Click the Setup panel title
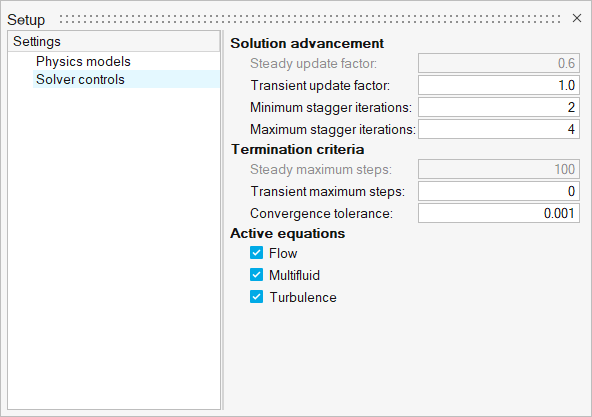Viewport: 592px width, 417px height. pos(26,20)
